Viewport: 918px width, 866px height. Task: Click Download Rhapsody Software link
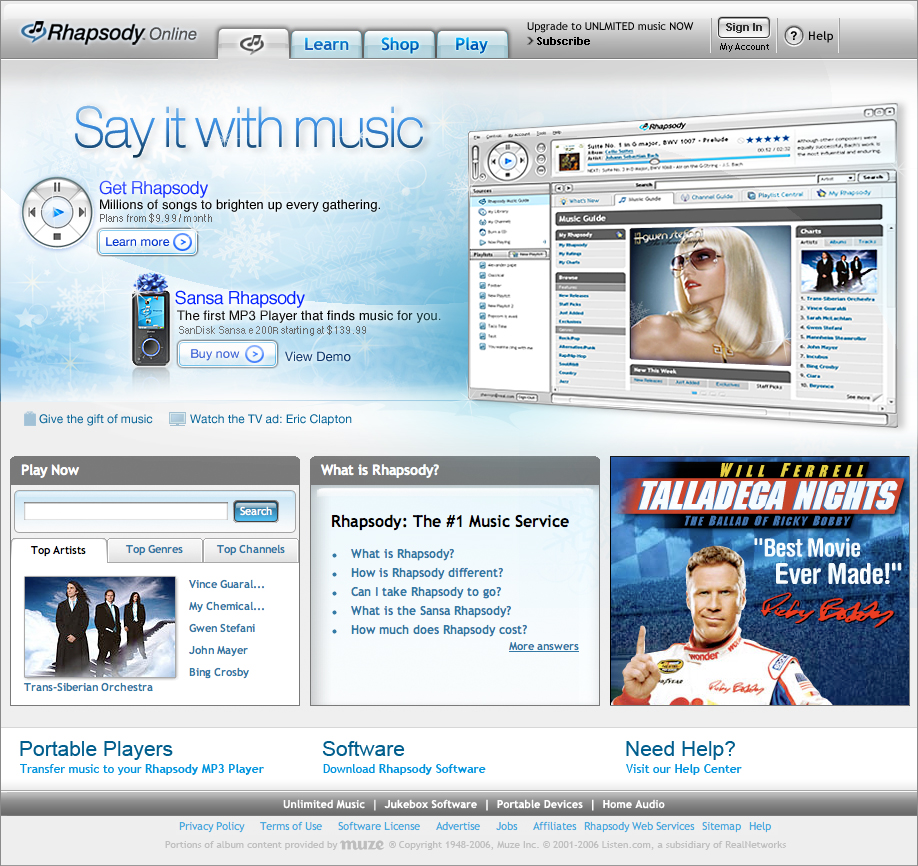tap(404, 769)
